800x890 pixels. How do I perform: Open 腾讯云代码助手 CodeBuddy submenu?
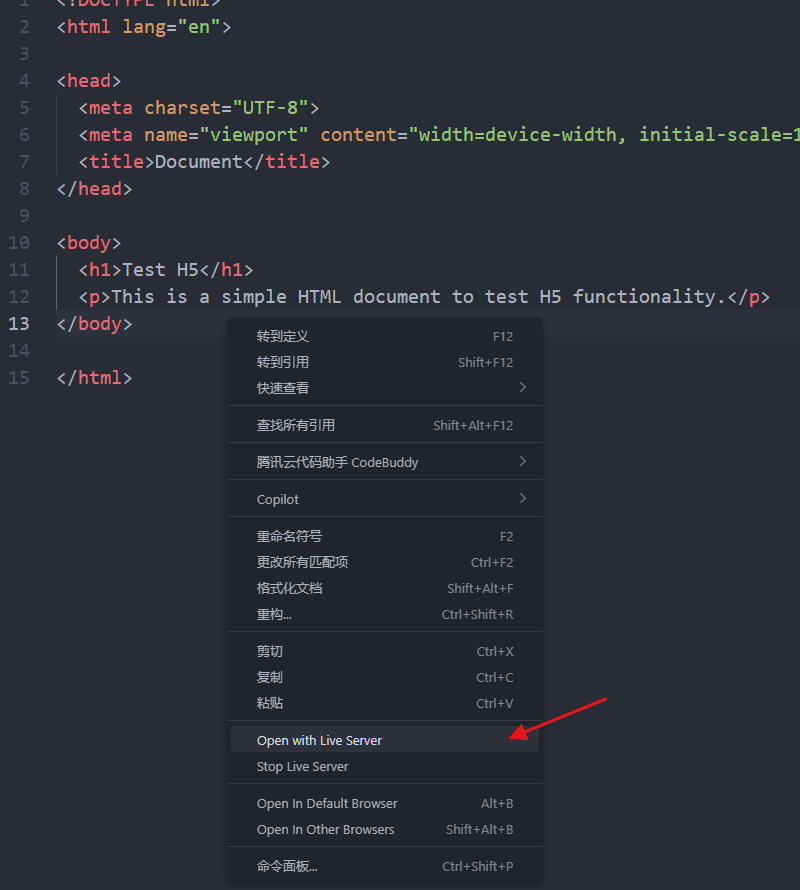pyautogui.click(x=384, y=463)
